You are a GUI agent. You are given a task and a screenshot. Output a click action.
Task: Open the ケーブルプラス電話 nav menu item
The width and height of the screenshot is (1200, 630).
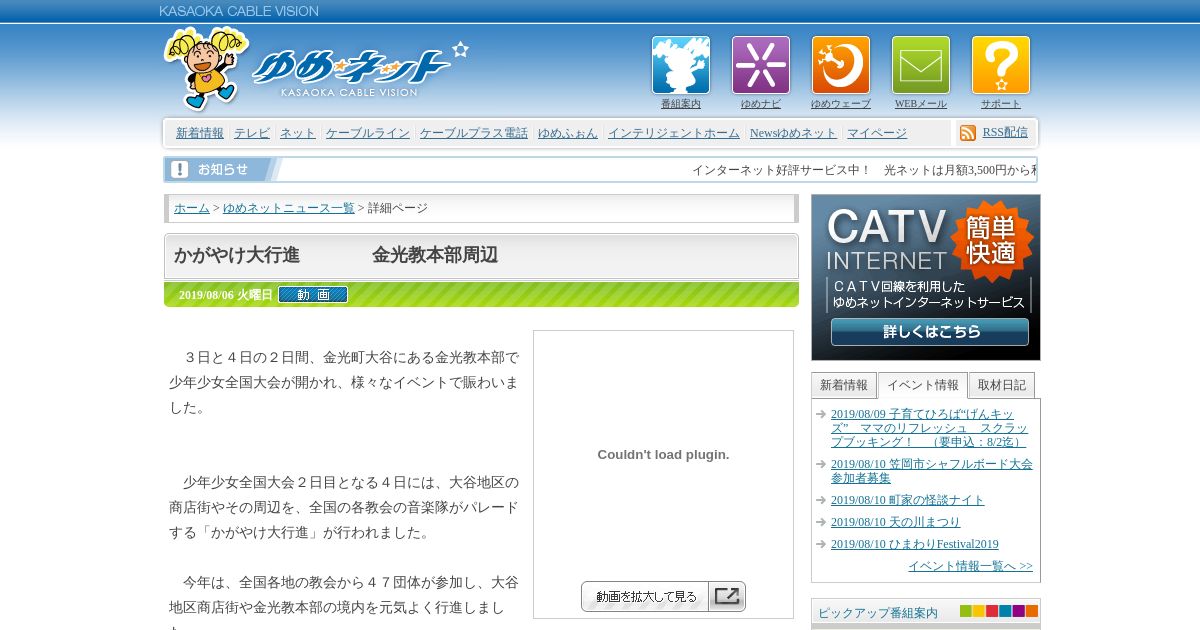coord(474,133)
